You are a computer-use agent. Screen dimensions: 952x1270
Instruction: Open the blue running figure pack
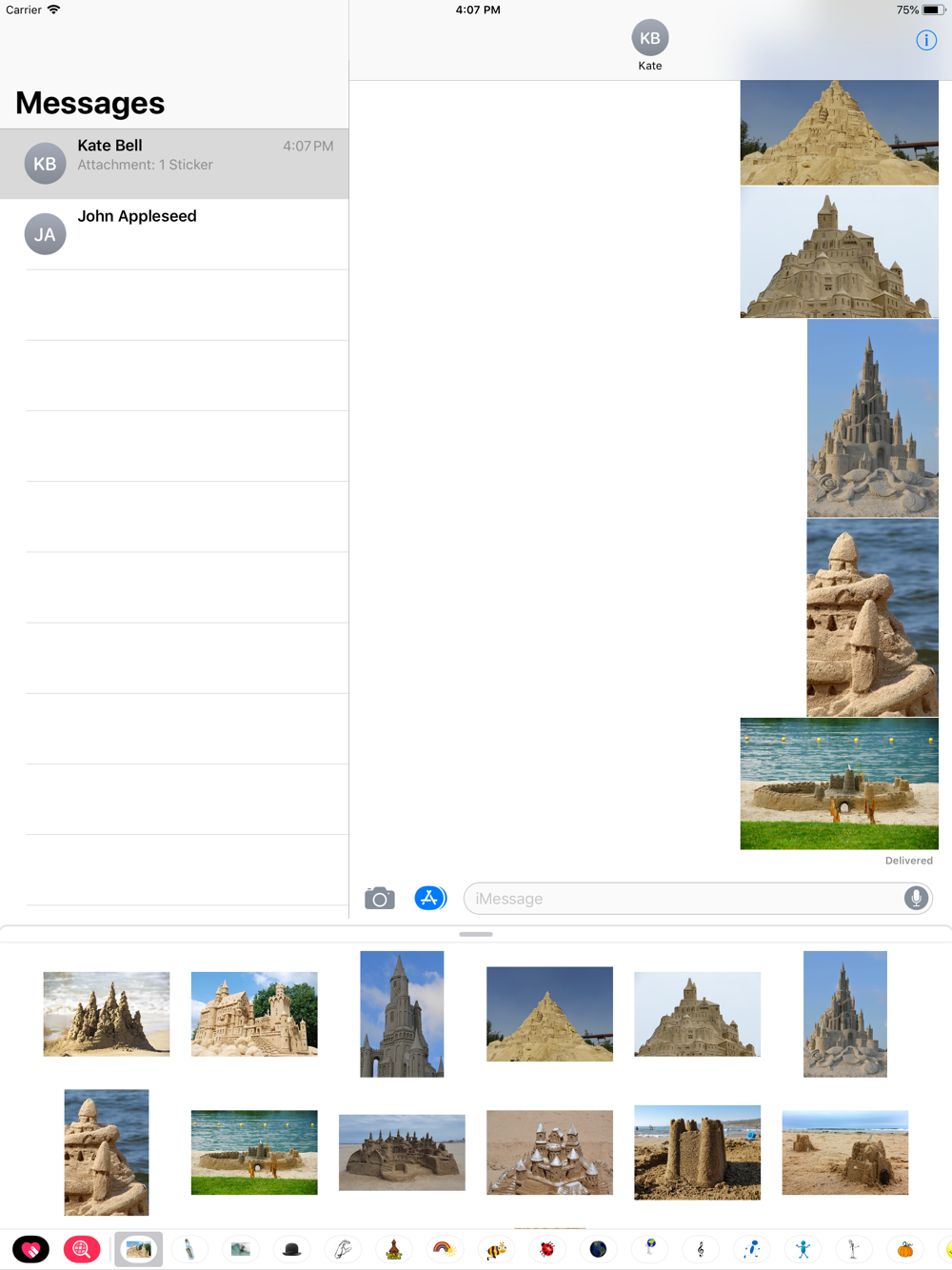[751, 1249]
